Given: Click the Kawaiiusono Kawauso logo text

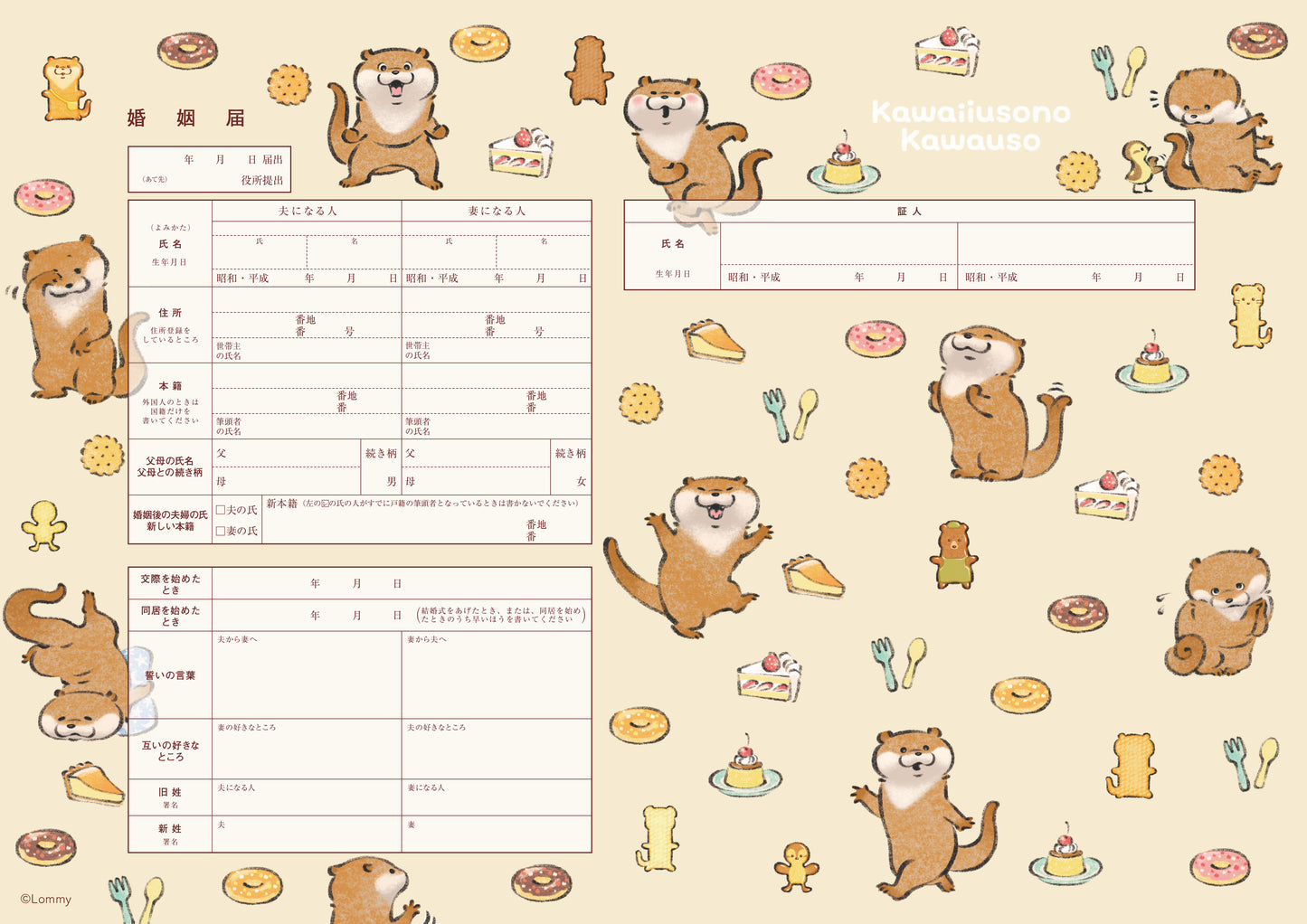Looking at the screenshot, I should 971,126.
